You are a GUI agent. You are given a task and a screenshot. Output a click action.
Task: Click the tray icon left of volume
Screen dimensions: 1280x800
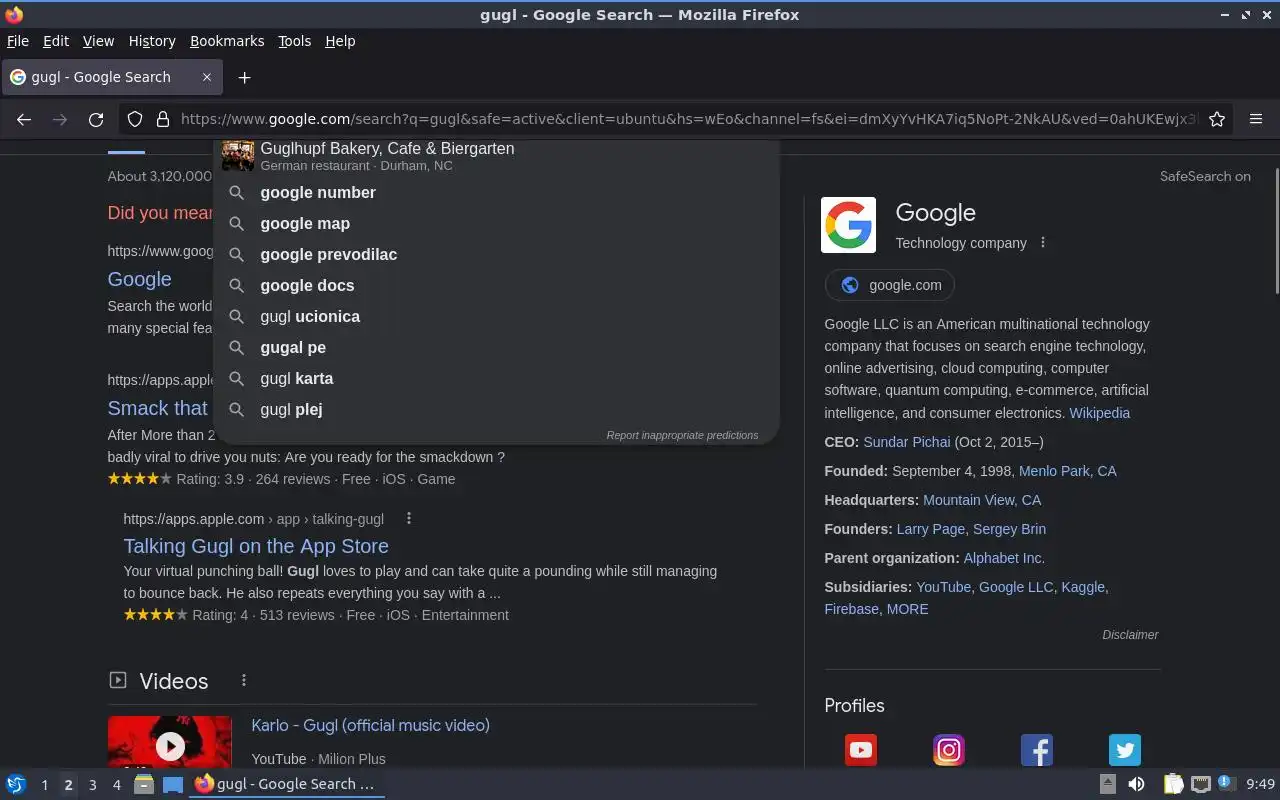[1108, 784]
